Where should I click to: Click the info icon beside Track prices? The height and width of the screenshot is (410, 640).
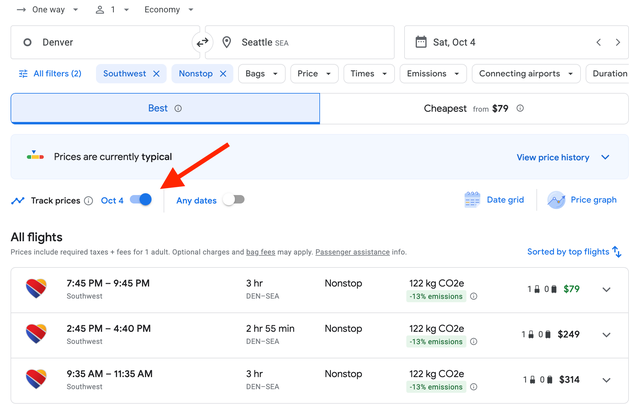click(x=89, y=201)
